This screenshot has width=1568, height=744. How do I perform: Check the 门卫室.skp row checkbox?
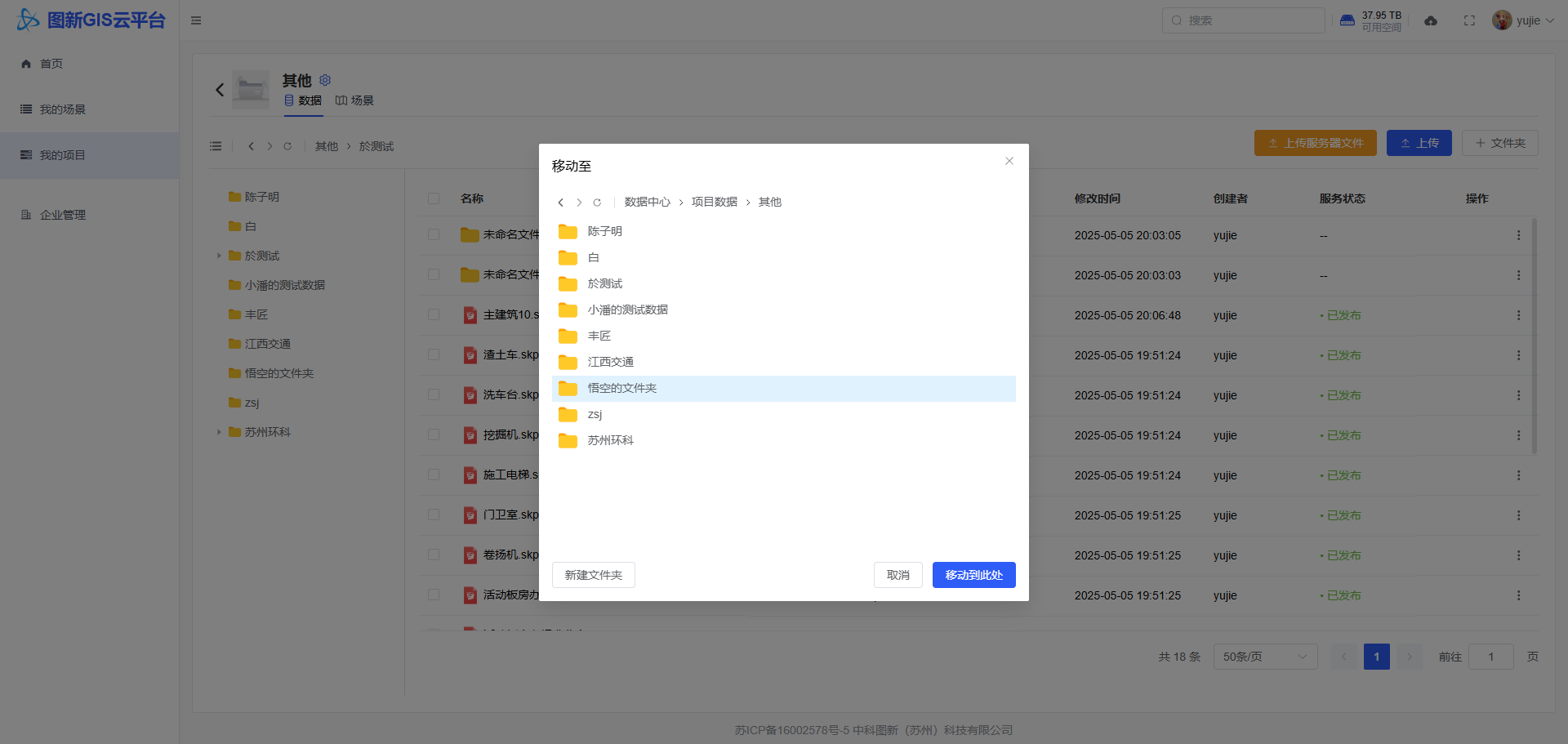coord(434,515)
